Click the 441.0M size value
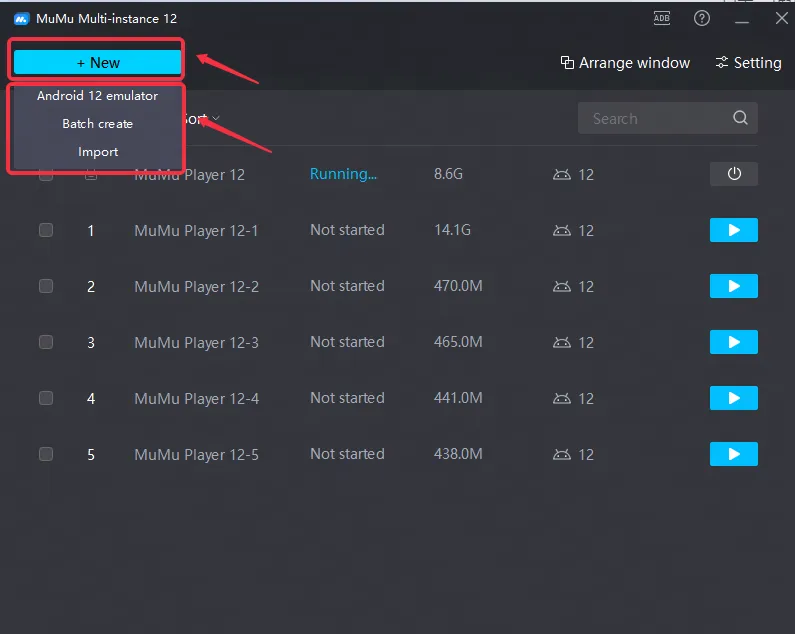Image resolution: width=795 pixels, height=634 pixels. (x=458, y=398)
